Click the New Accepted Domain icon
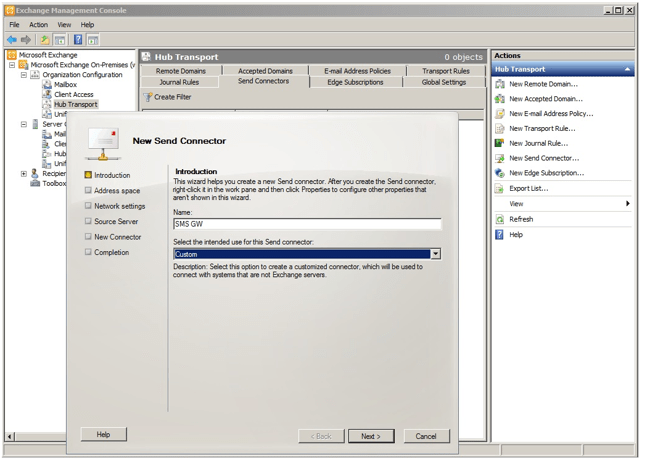The image size is (650, 463). click(500, 99)
